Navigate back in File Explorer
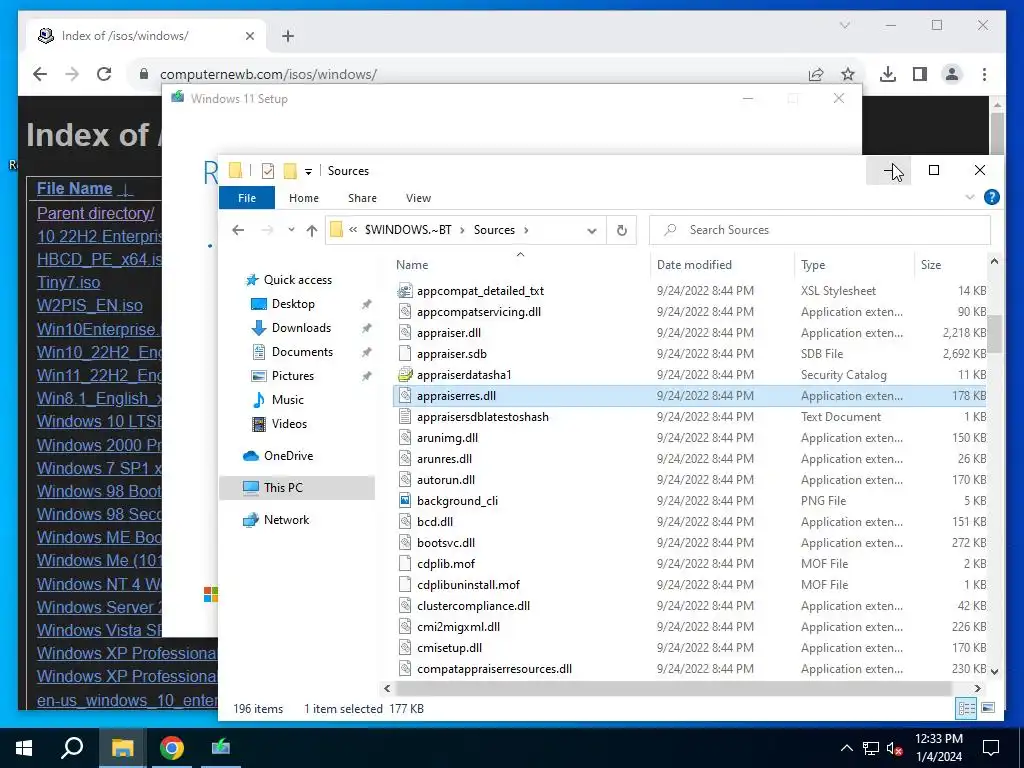The image size is (1024, 768). pos(238,230)
